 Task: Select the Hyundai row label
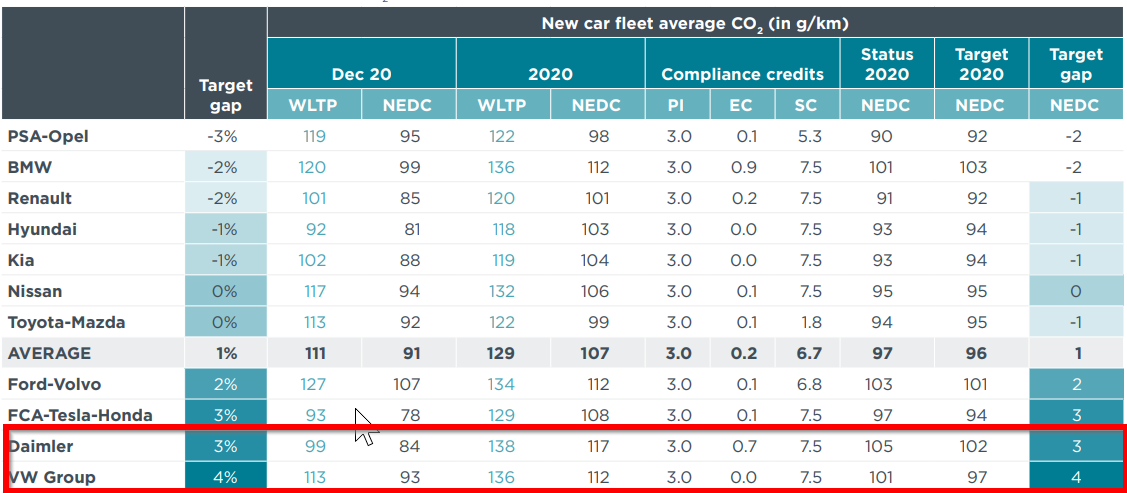click(42, 229)
